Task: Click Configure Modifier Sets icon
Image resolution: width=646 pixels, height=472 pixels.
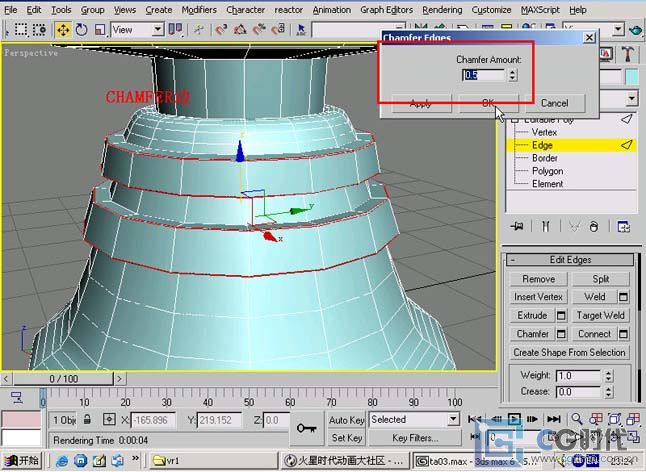Action: pyautogui.click(x=623, y=226)
